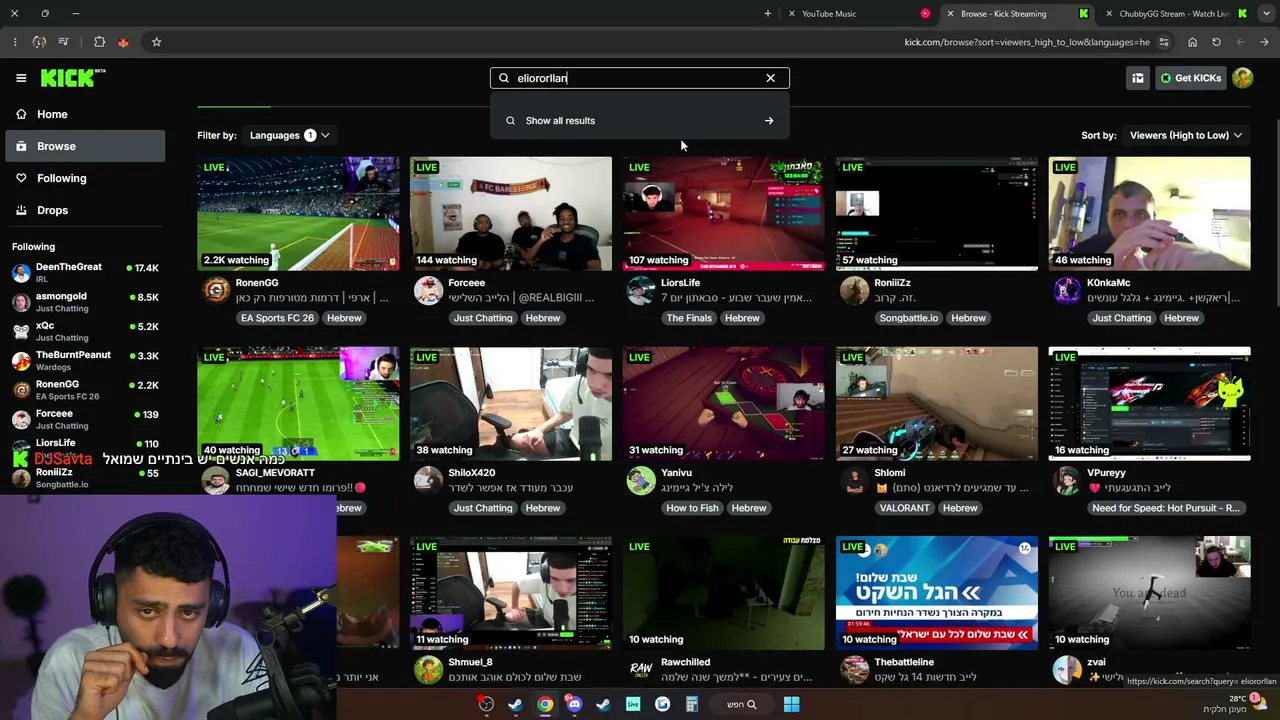The height and width of the screenshot is (720, 1280).
Task: Click the EA Sports FC 26 category tag
Action: (277, 318)
